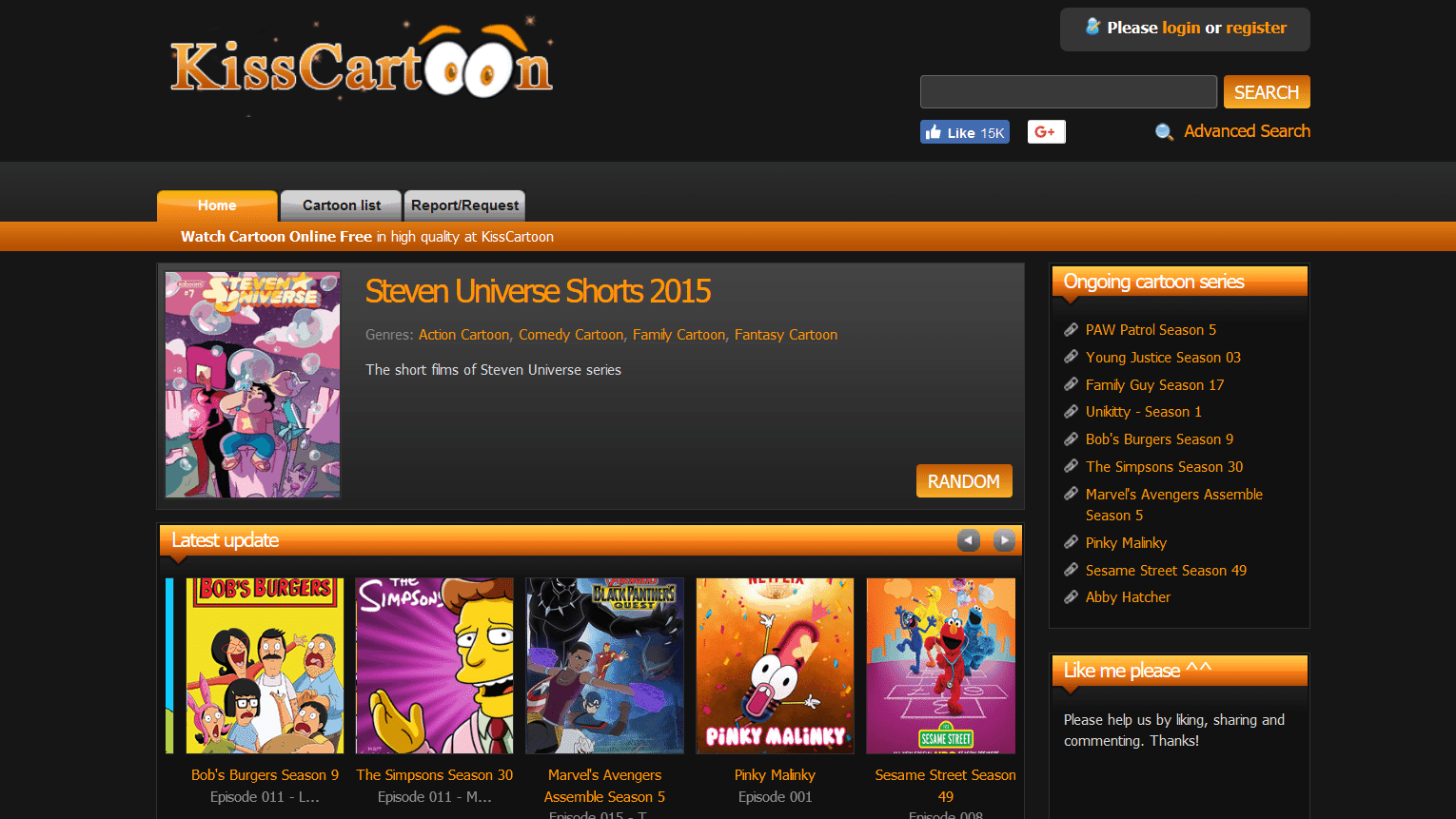Viewport: 1456px width, 819px height.
Task: Open Family Guy Season 17 series page
Action: [x=1154, y=384]
